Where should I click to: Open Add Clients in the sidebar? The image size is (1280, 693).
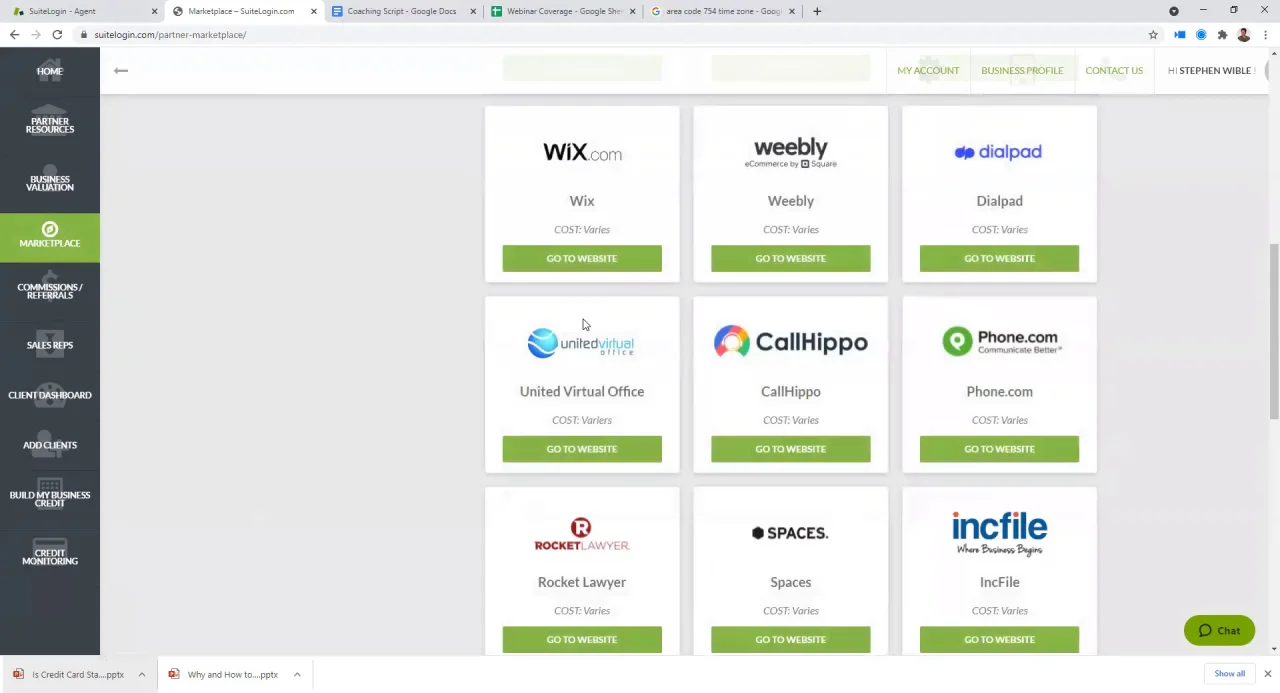click(50, 445)
